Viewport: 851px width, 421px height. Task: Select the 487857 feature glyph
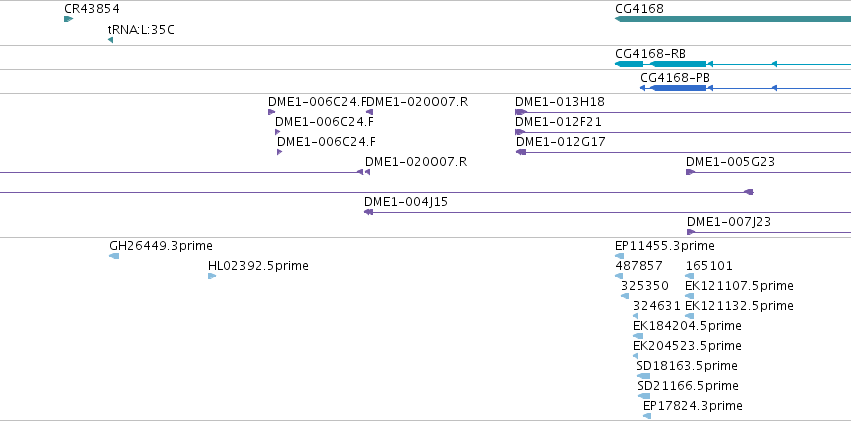point(619,276)
